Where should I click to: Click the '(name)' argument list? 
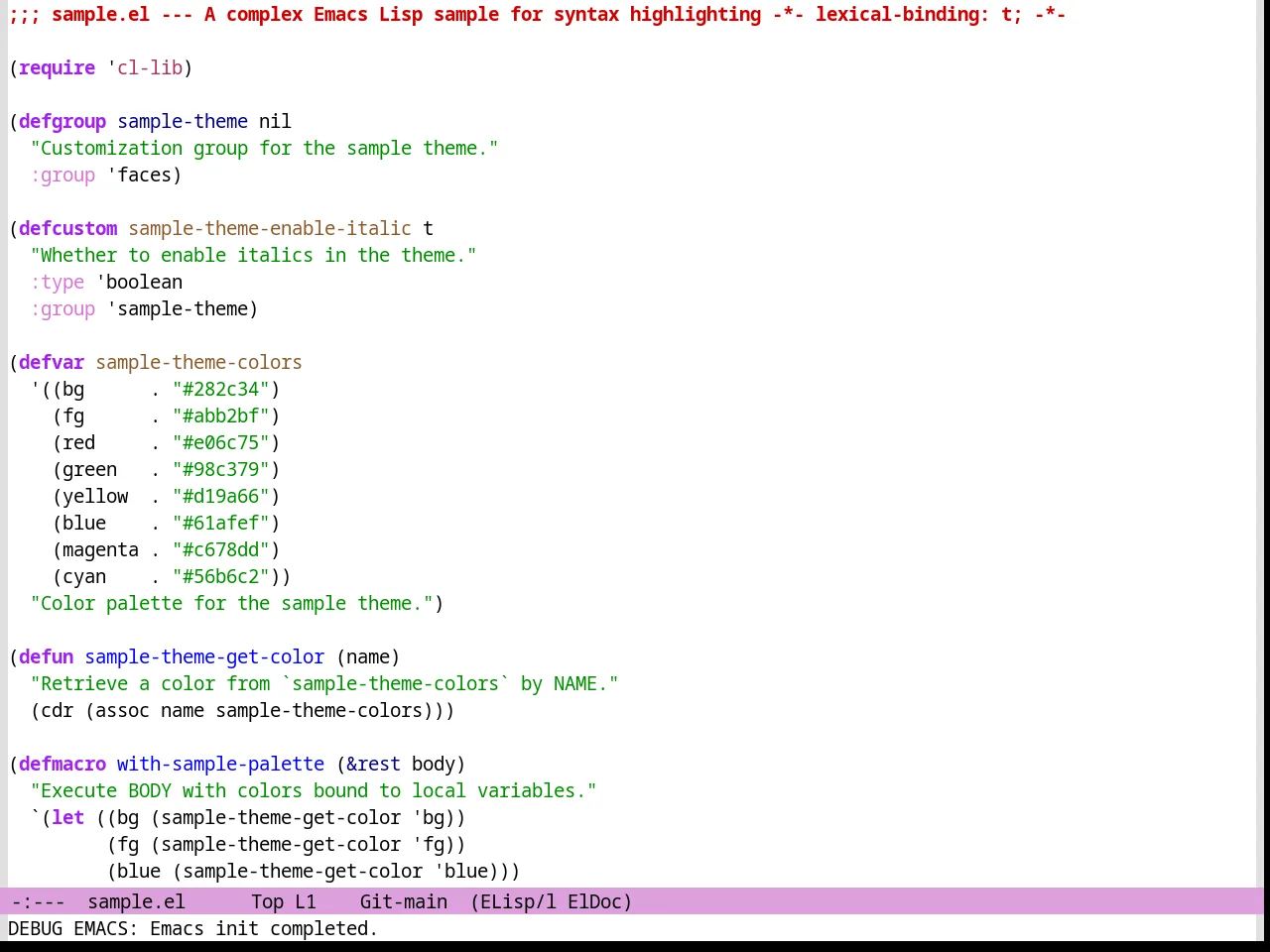[368, 656]
